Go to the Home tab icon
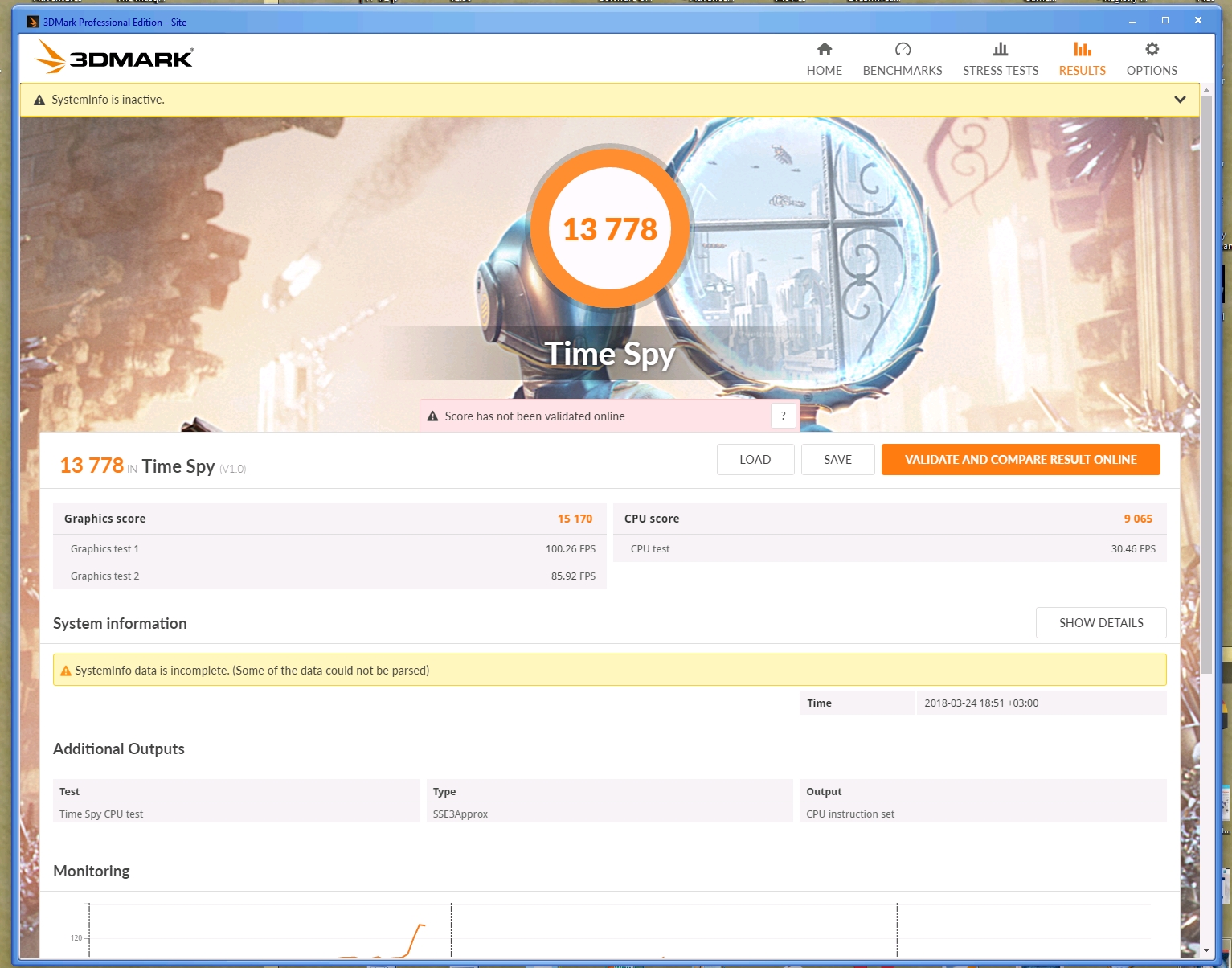The image size is (1232, 968). pyautogui.click(x=825, y=49)
